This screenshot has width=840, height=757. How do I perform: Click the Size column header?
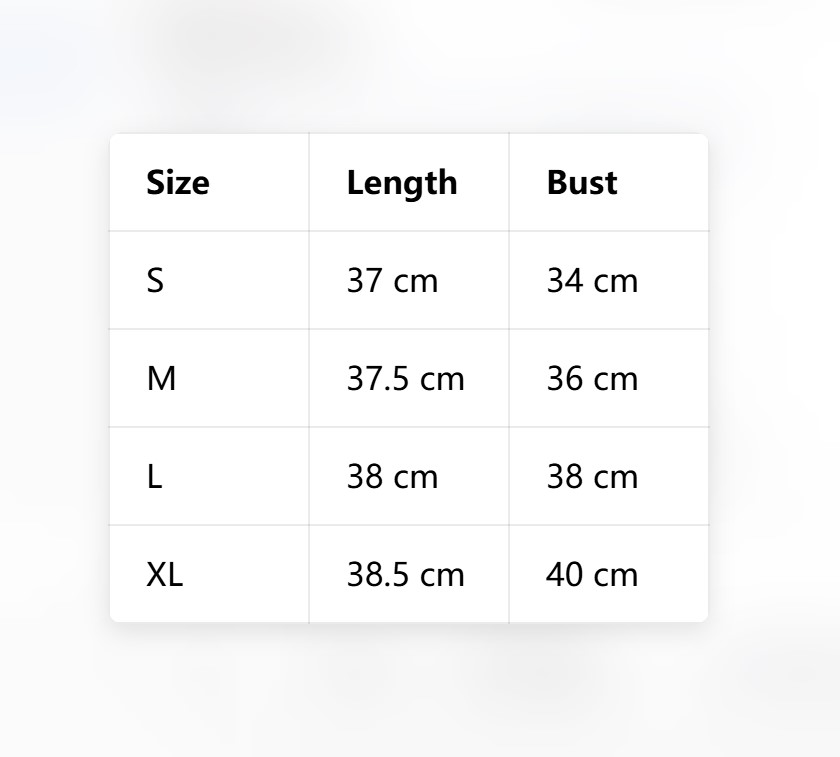(x=178, y=183)
